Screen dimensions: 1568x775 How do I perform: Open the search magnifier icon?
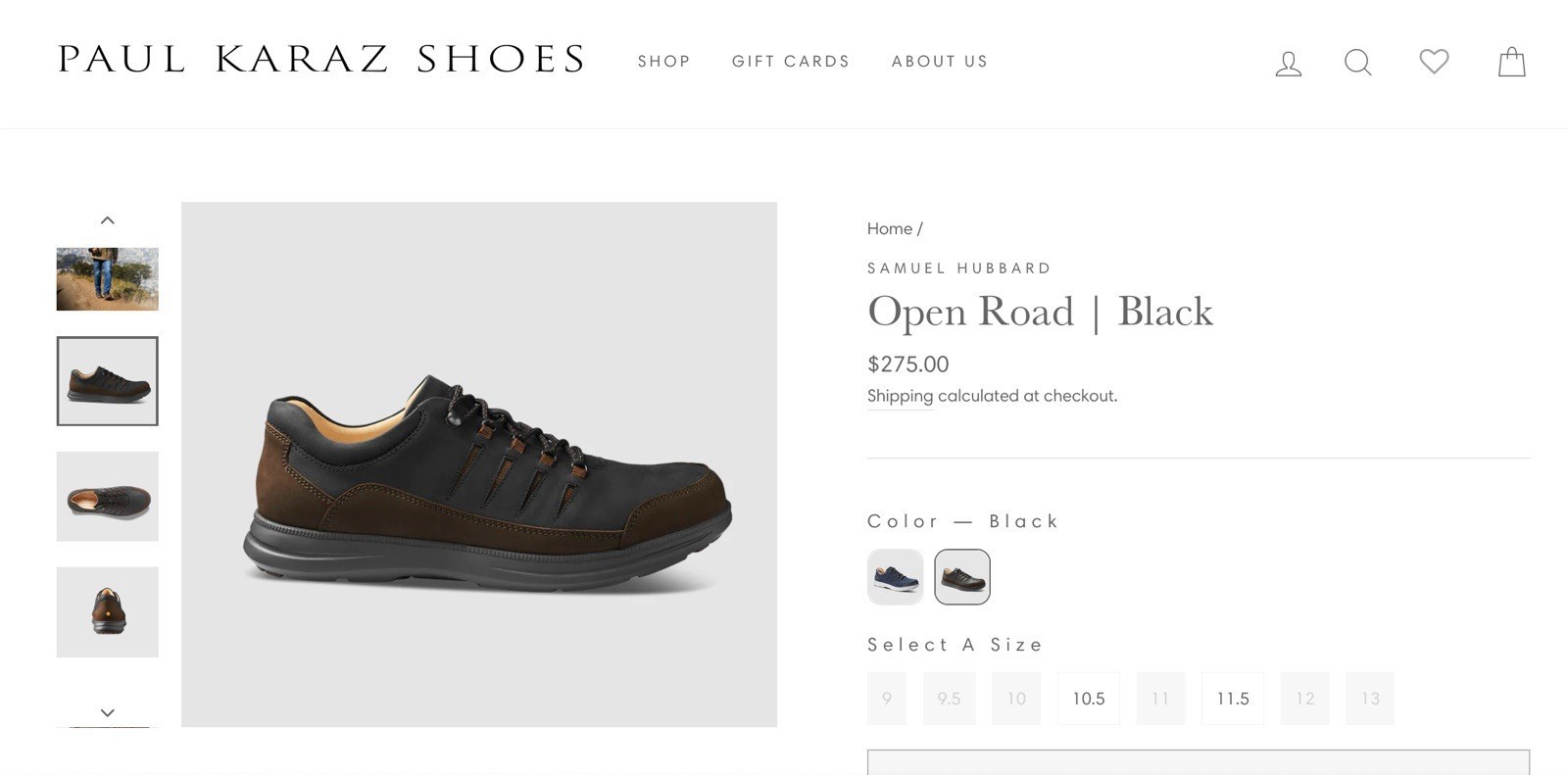[x=1357, y=63]
